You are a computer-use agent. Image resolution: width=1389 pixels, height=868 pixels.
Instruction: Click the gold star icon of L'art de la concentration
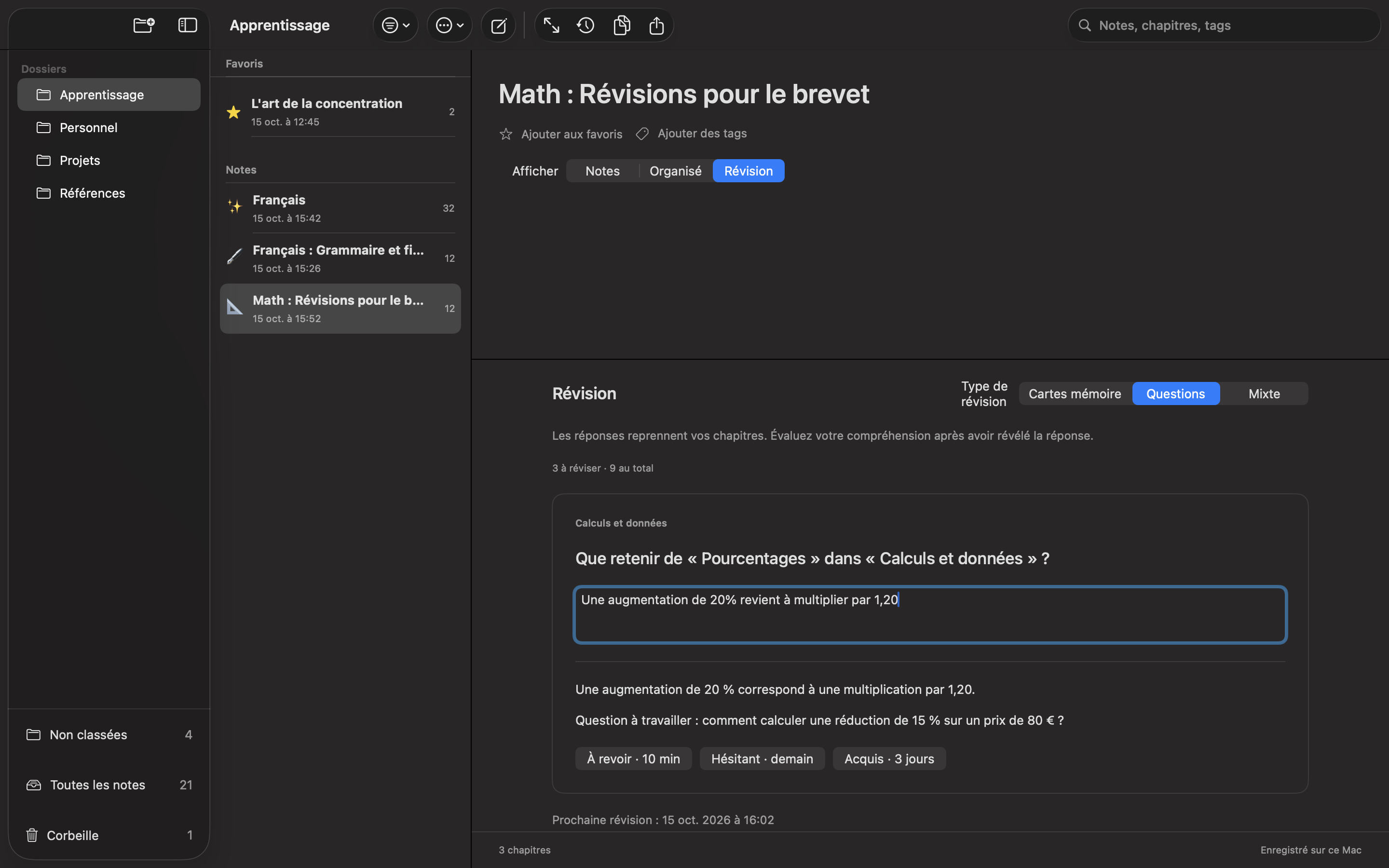point(233,112)
